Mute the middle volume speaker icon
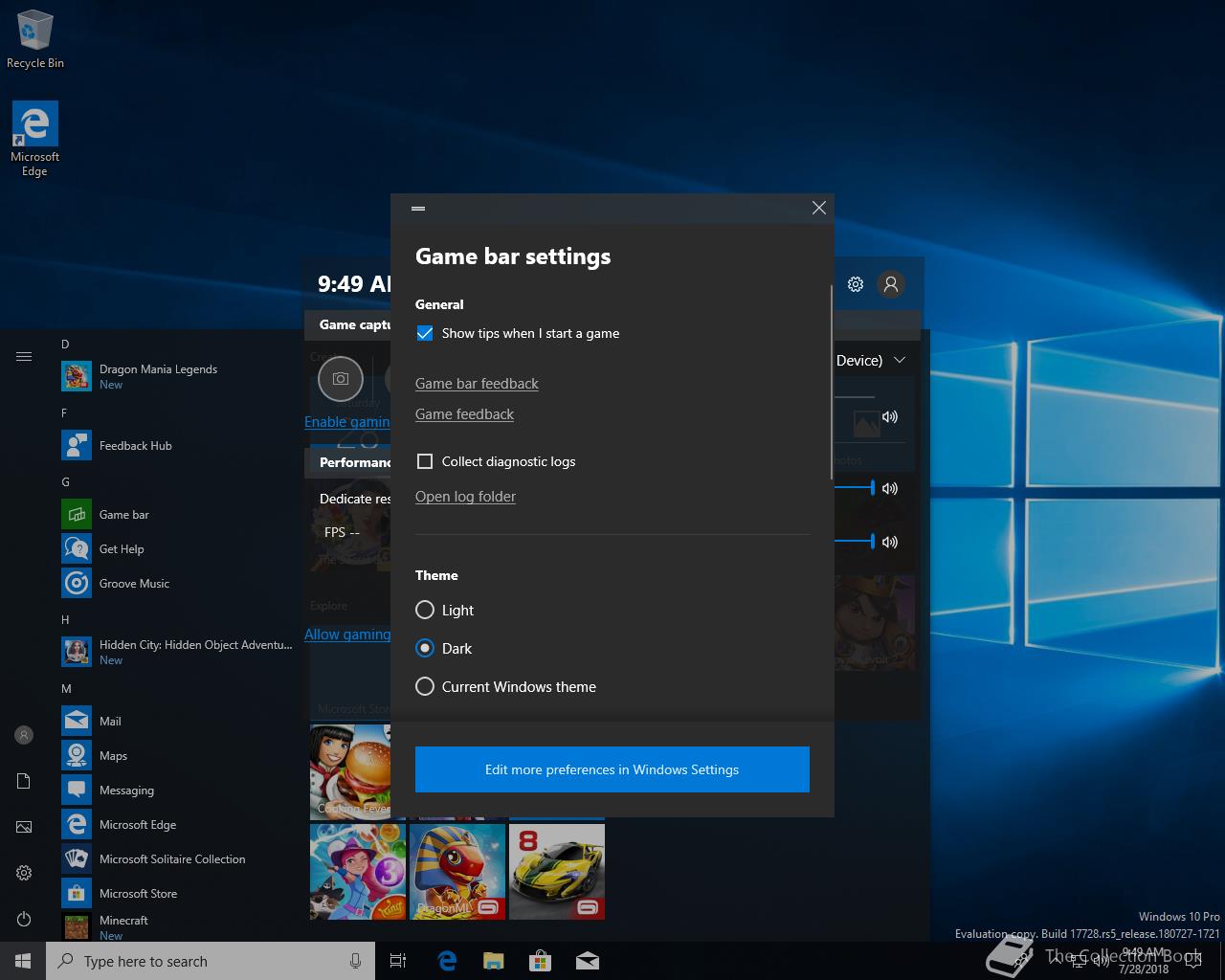 coord(890,488)
